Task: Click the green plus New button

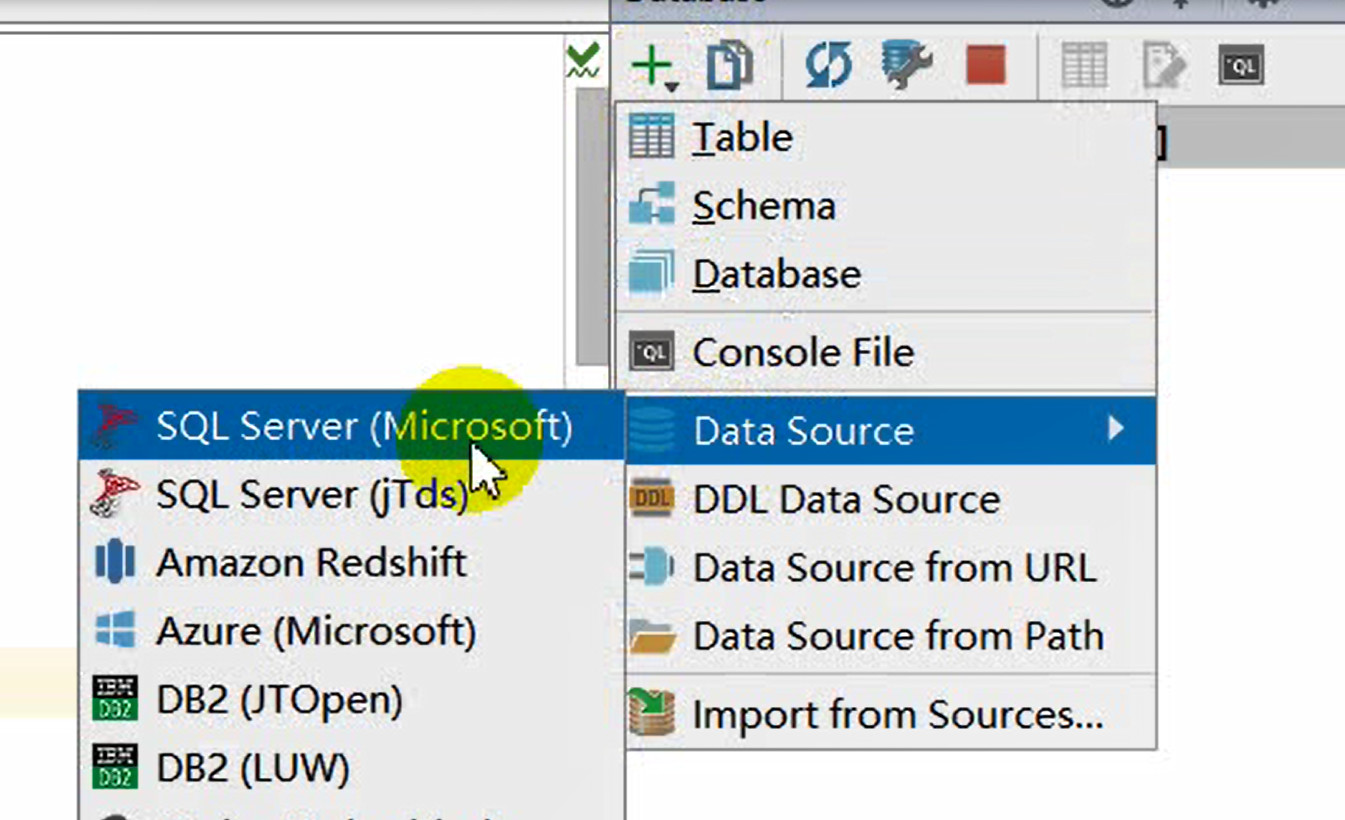Action: tap(655, 67)
